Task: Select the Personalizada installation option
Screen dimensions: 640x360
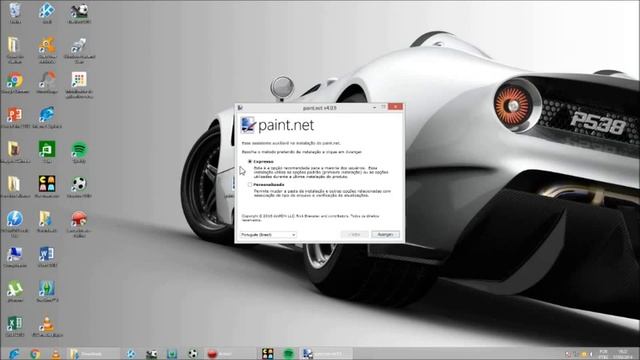Action: click(250, 184)
